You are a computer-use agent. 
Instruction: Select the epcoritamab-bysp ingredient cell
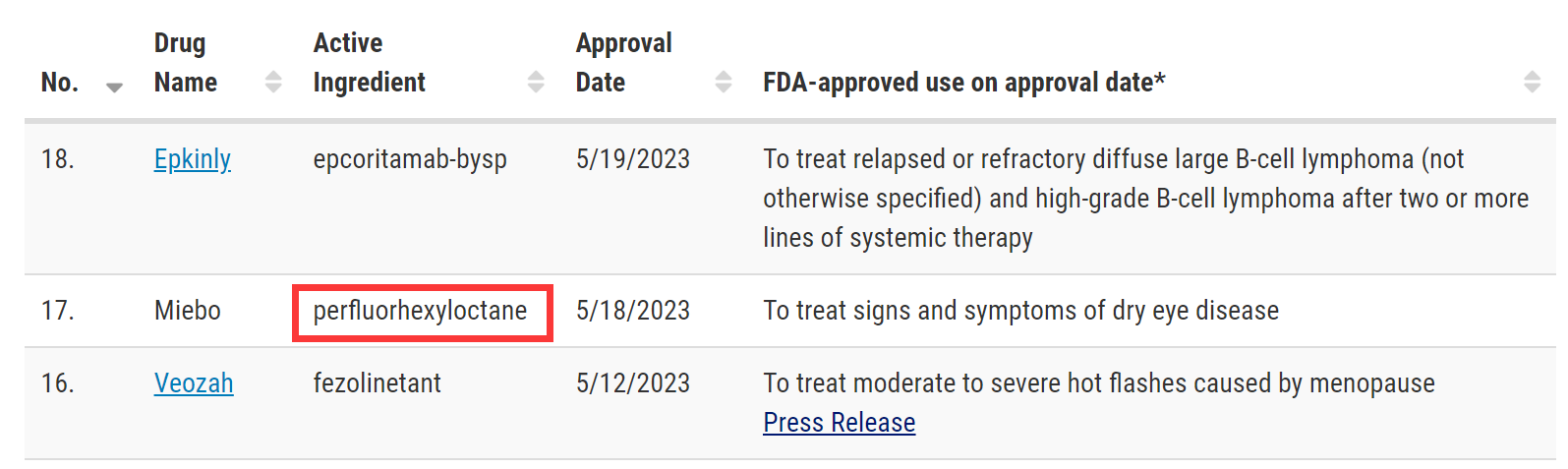pos(410,159)
